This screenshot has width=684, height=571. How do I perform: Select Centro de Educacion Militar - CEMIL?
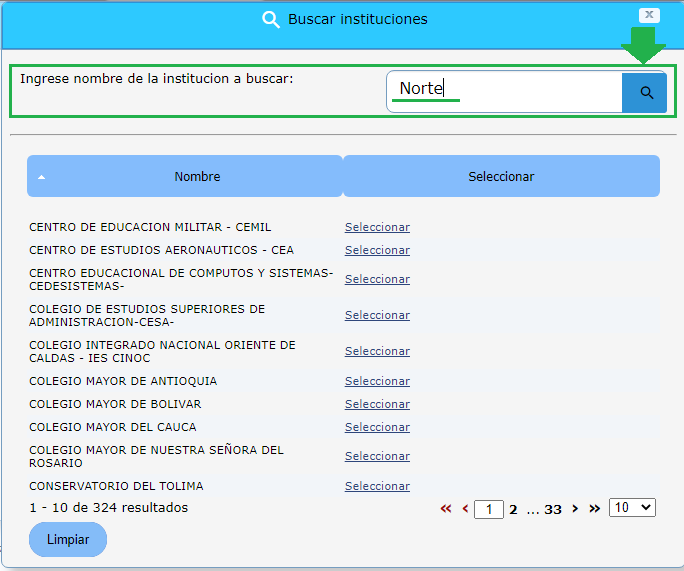(x=377, y=227)
